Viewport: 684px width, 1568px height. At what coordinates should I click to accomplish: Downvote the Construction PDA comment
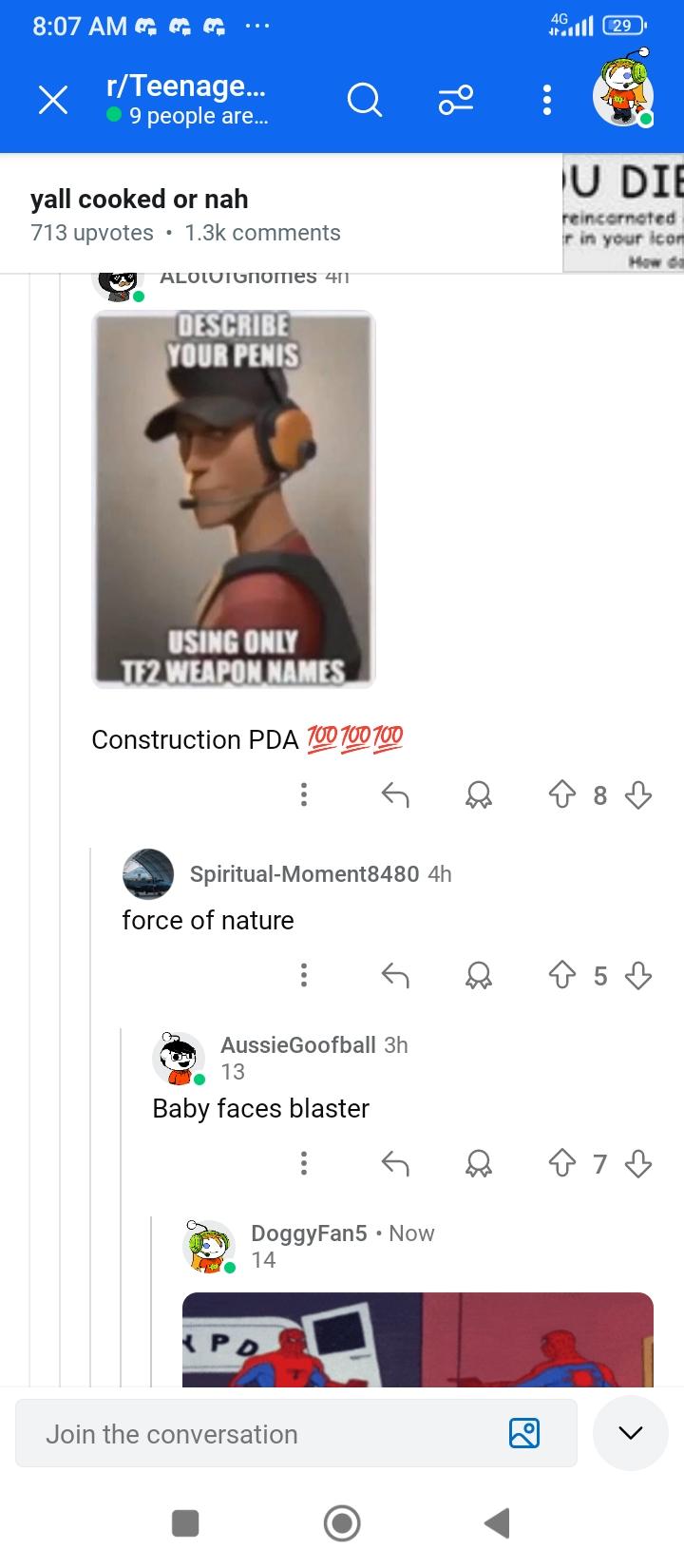[639, 794]
